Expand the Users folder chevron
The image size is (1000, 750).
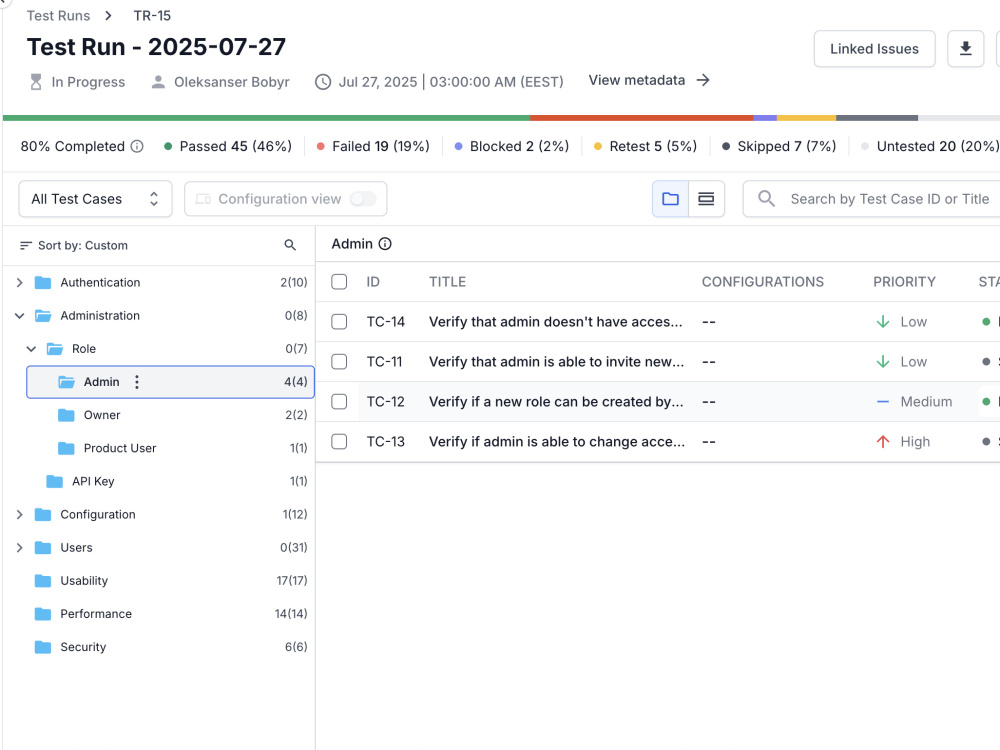[x=20, y=548]
